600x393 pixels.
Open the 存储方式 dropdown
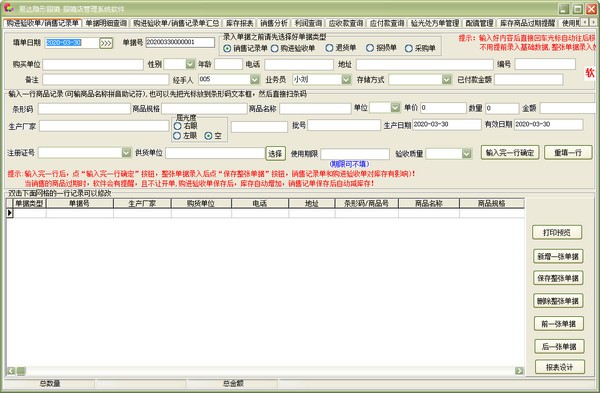pyautogui.click(x=447, y=79)
